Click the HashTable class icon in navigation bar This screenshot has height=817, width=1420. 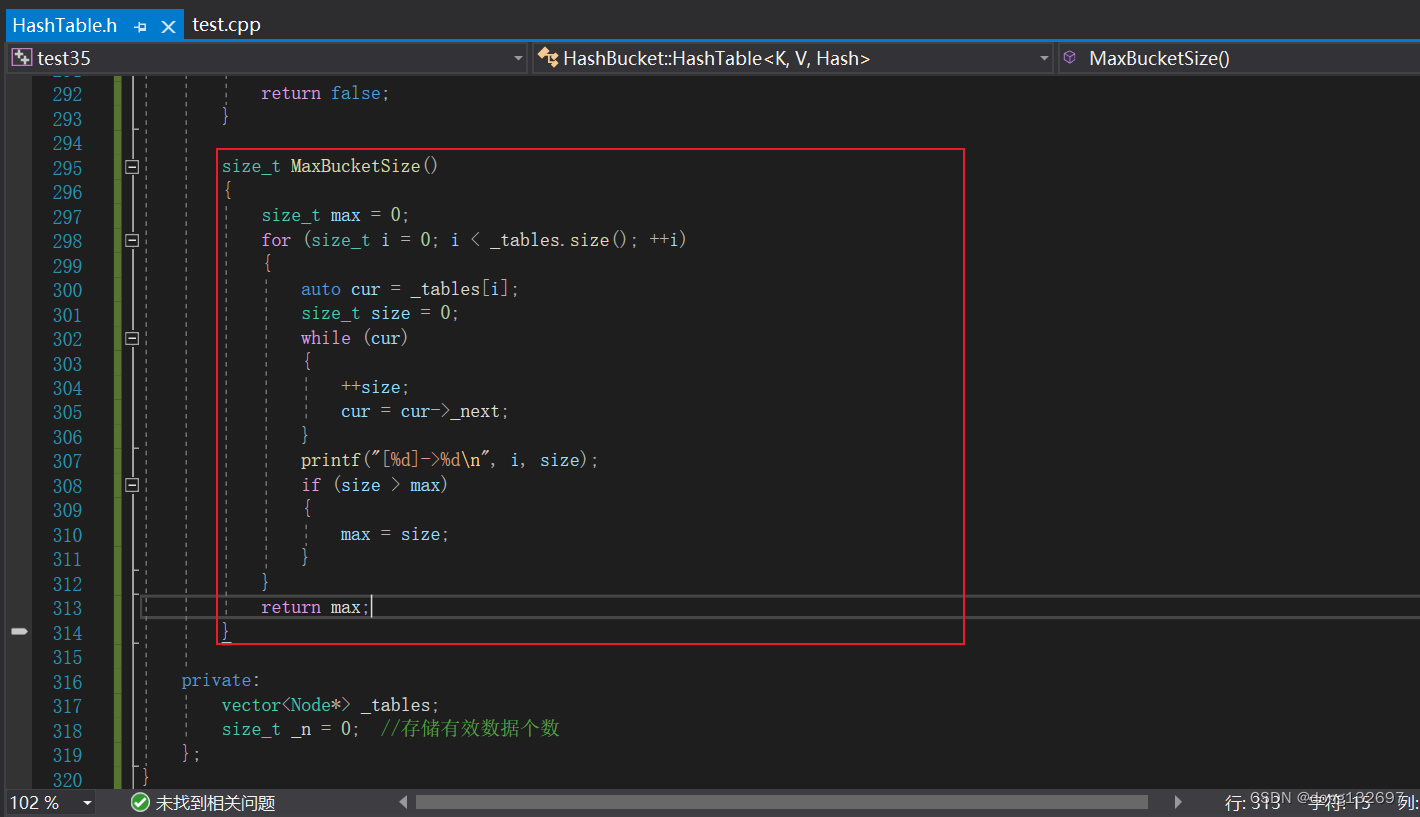547,58
